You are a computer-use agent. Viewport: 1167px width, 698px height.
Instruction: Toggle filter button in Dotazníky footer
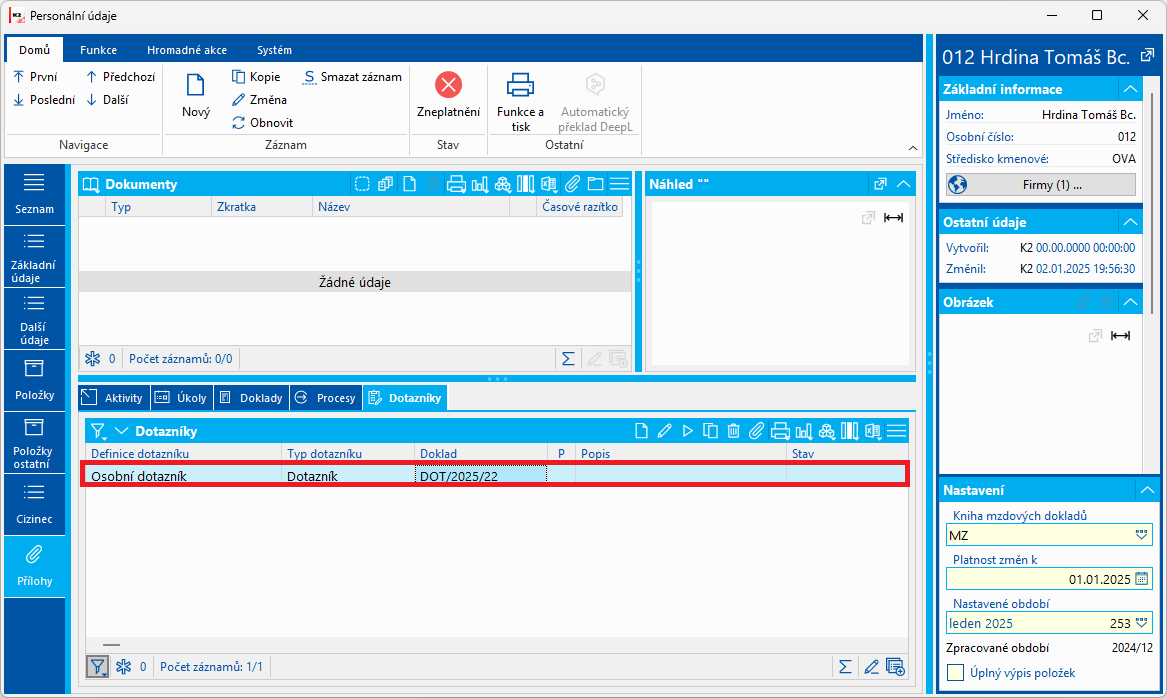97,667
